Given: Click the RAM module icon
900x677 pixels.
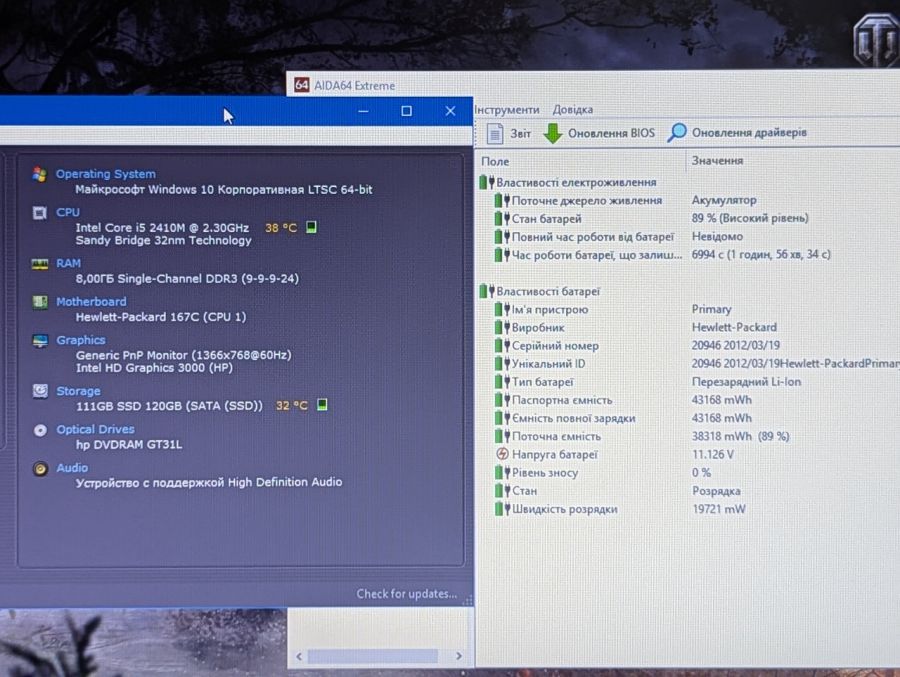Looking at the screenshot, I should coord(40,264).
